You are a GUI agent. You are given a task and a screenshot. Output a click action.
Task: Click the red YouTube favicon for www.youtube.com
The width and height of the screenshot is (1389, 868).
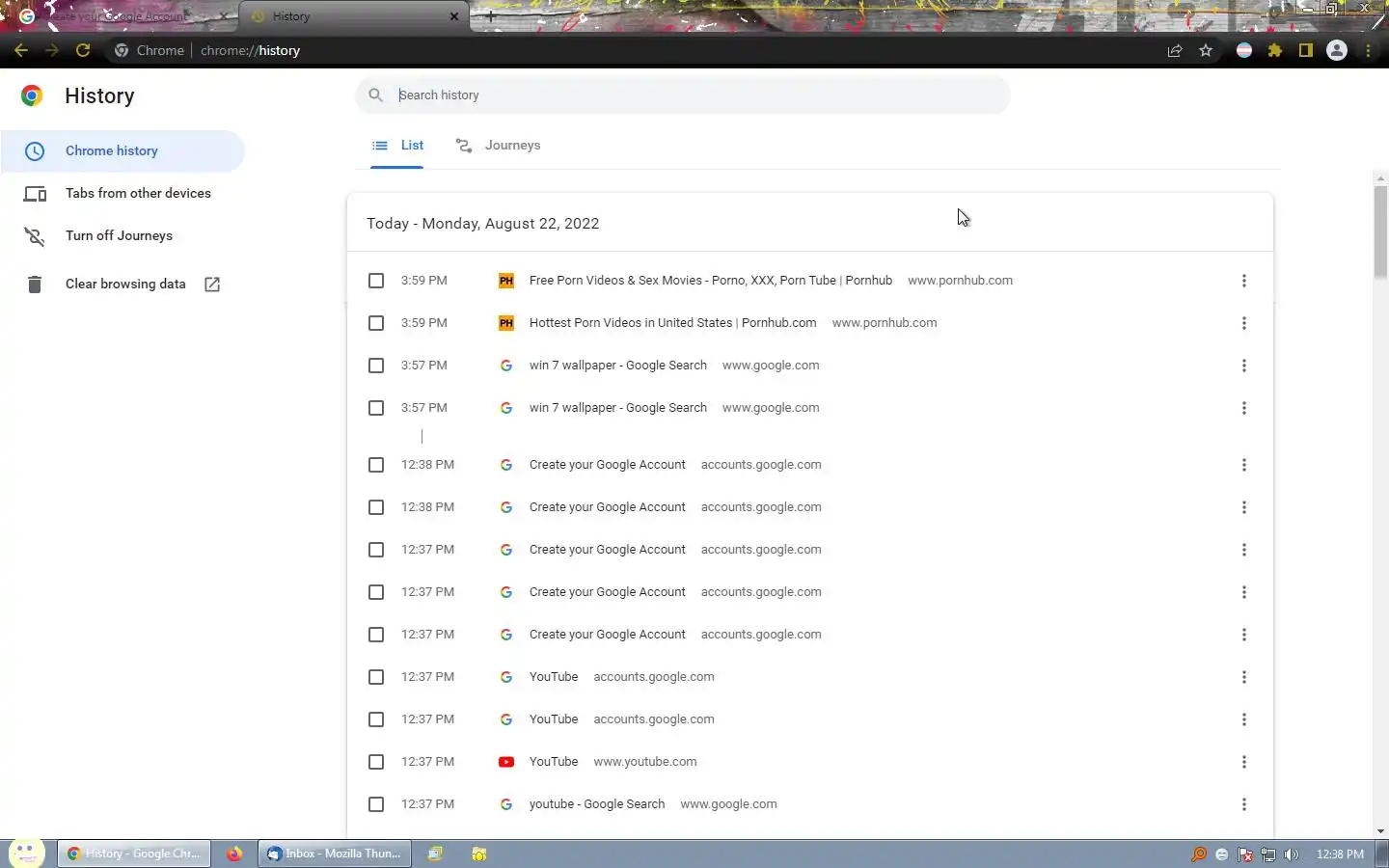[506, 762]
